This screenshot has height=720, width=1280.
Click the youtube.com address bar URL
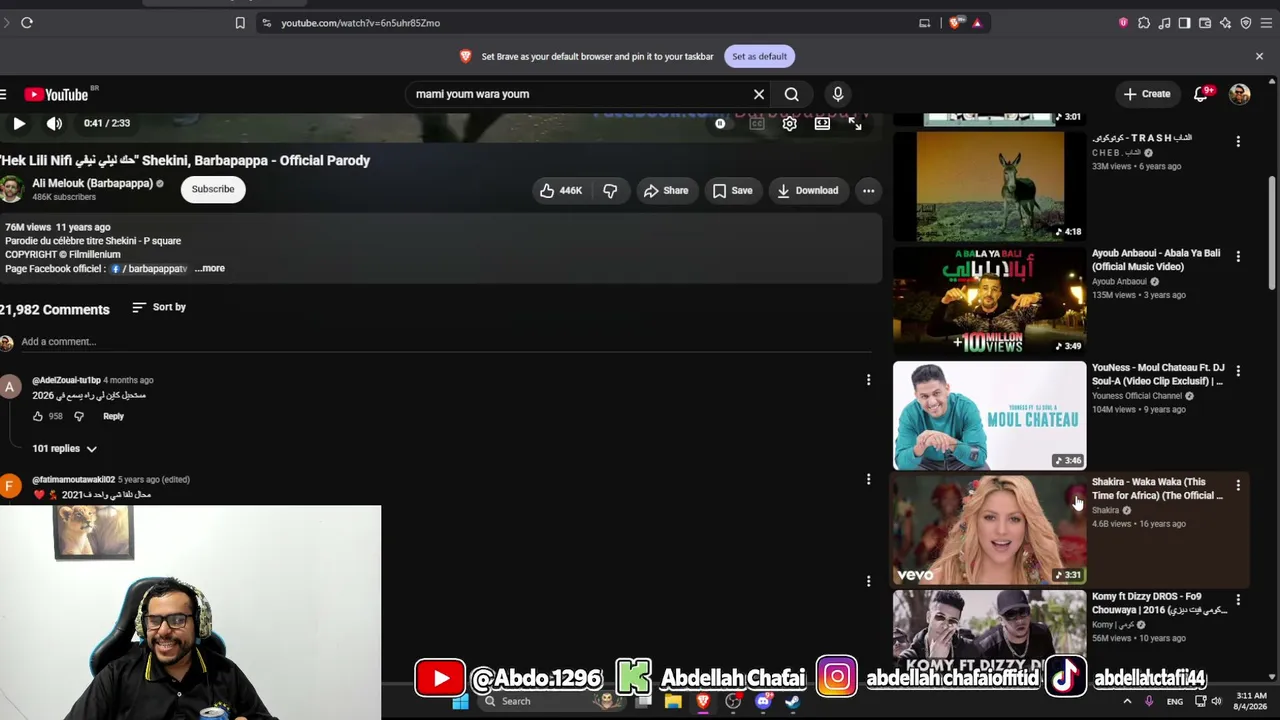(x=360, y=23)
